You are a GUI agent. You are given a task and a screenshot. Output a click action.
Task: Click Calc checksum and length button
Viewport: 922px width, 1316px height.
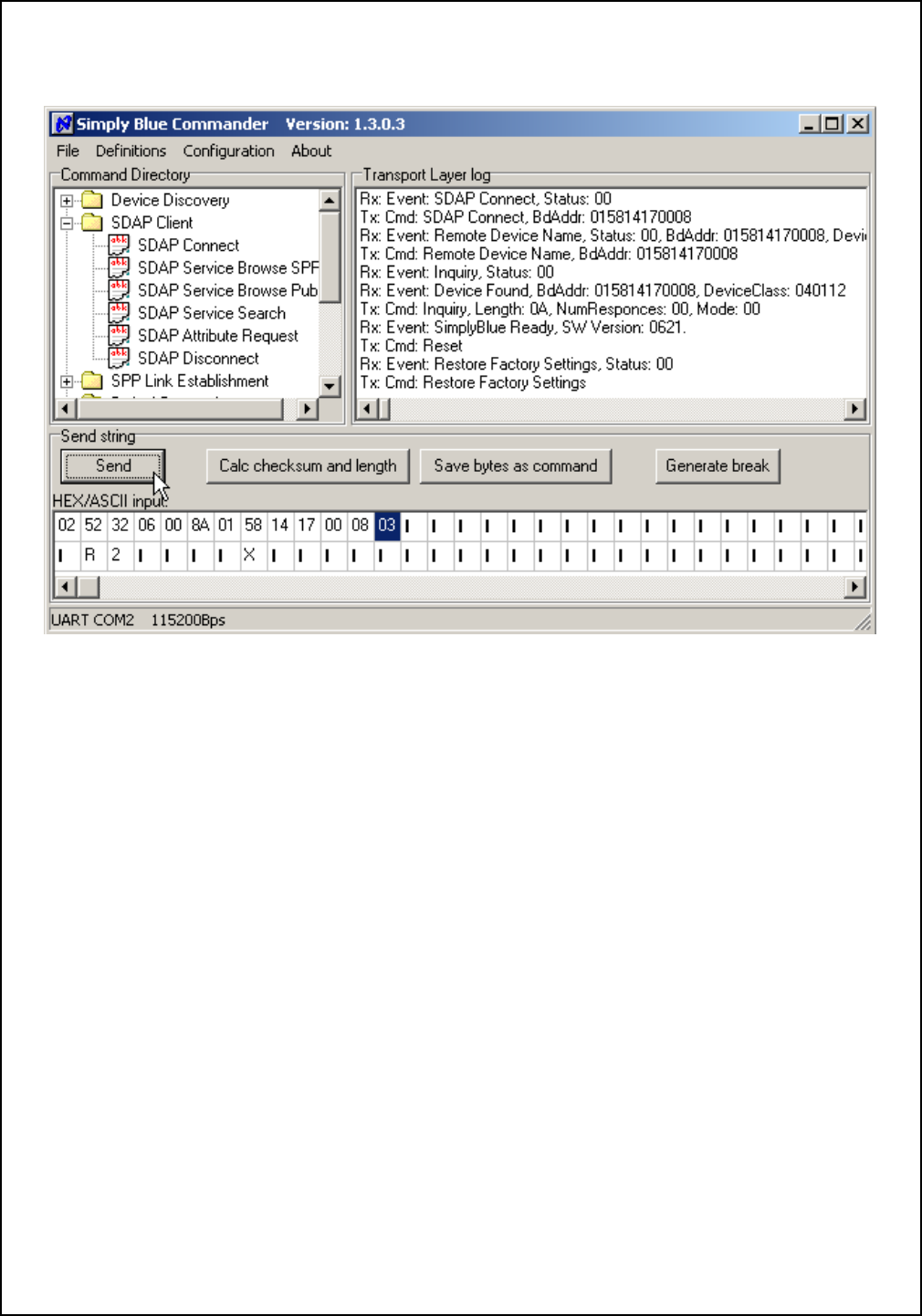[308, 465]
